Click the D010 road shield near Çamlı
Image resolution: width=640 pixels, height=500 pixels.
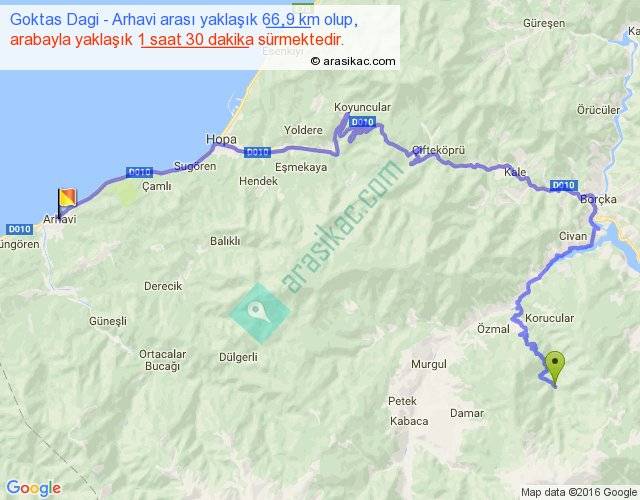pyautogui.click(x=139, y=172)
